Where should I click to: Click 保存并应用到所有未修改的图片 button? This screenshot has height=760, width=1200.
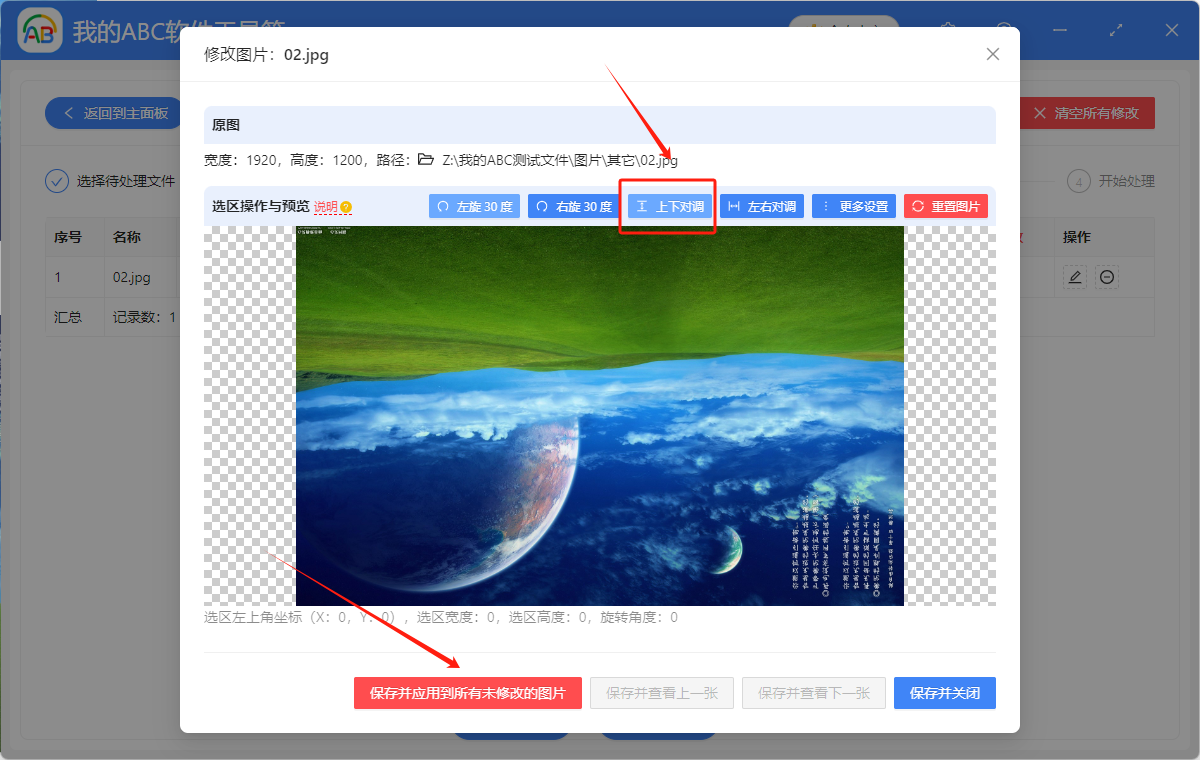pyautogui.click(x=468, y=693)
